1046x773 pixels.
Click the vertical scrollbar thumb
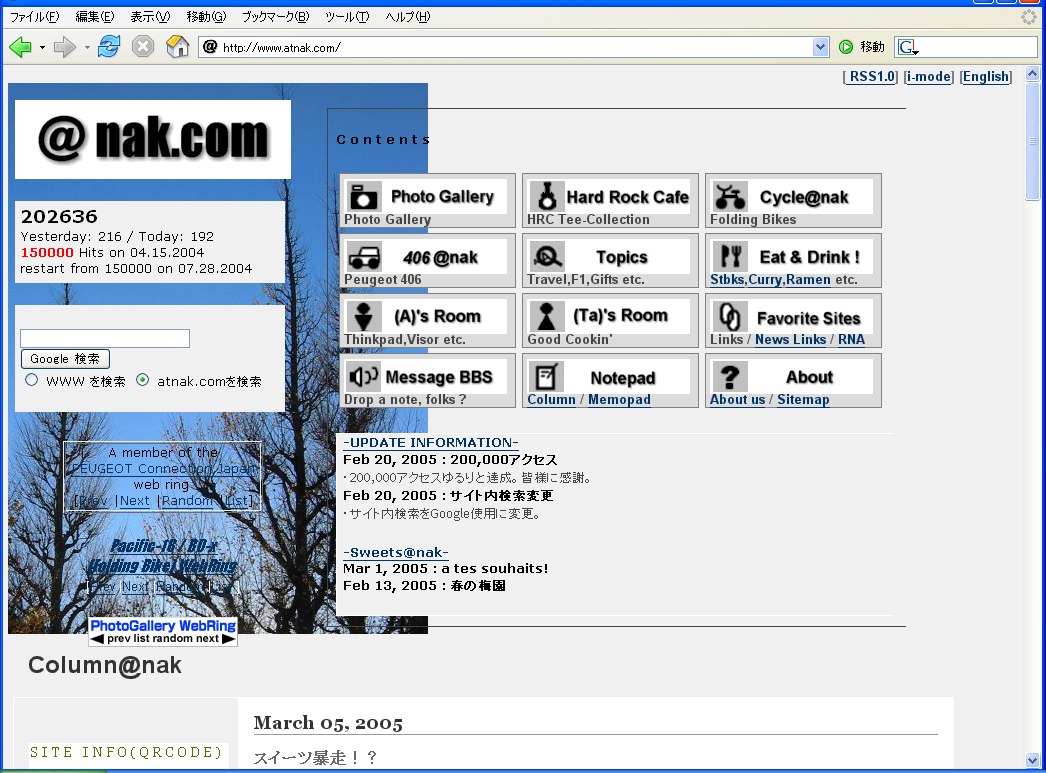pos(1032,141)
